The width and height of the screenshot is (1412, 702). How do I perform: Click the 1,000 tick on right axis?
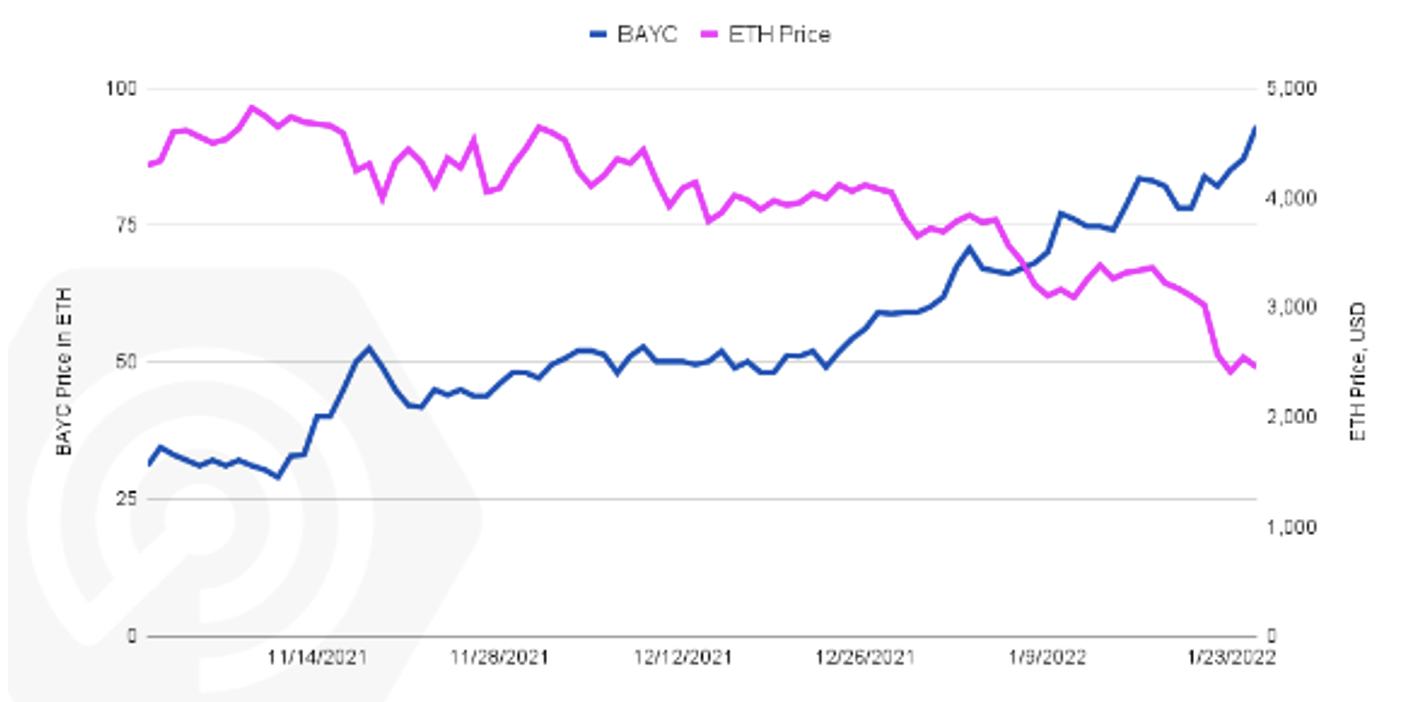(x=1292, y=527)
